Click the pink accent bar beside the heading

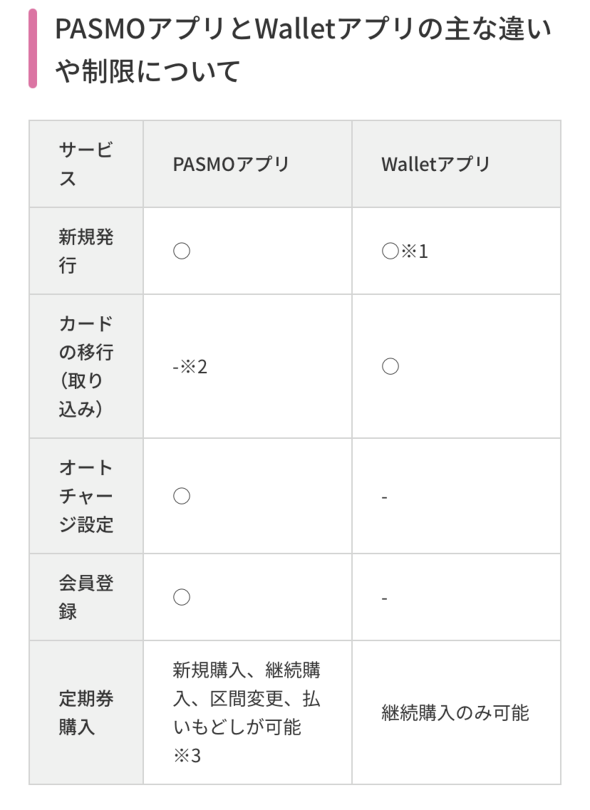(33, 49)
